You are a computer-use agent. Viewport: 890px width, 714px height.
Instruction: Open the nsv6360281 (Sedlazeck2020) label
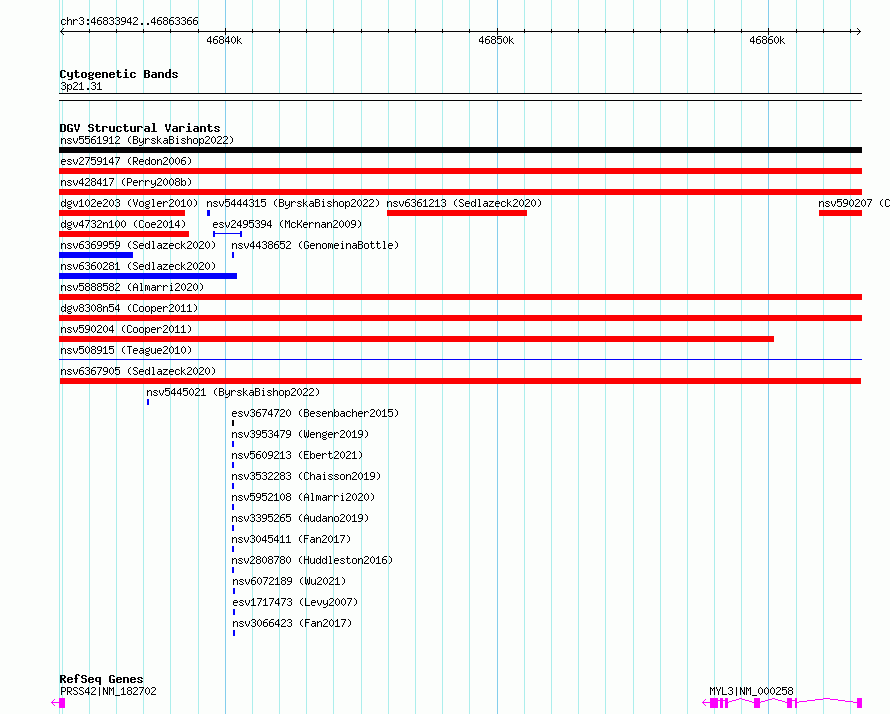pyautogui.click(x=138, y=266)
